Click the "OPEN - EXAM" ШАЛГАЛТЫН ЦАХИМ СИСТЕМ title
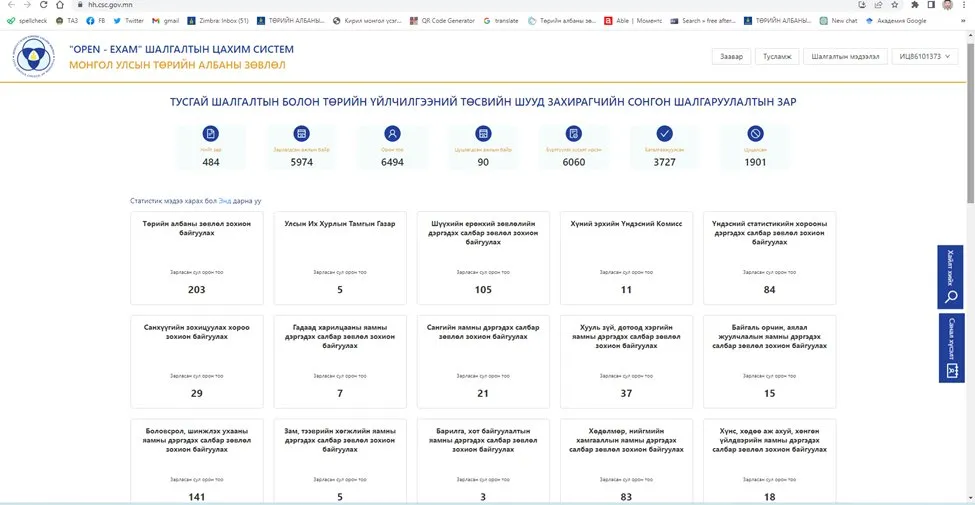This screenshot has width=975, height=505. (x=181, y=49)
